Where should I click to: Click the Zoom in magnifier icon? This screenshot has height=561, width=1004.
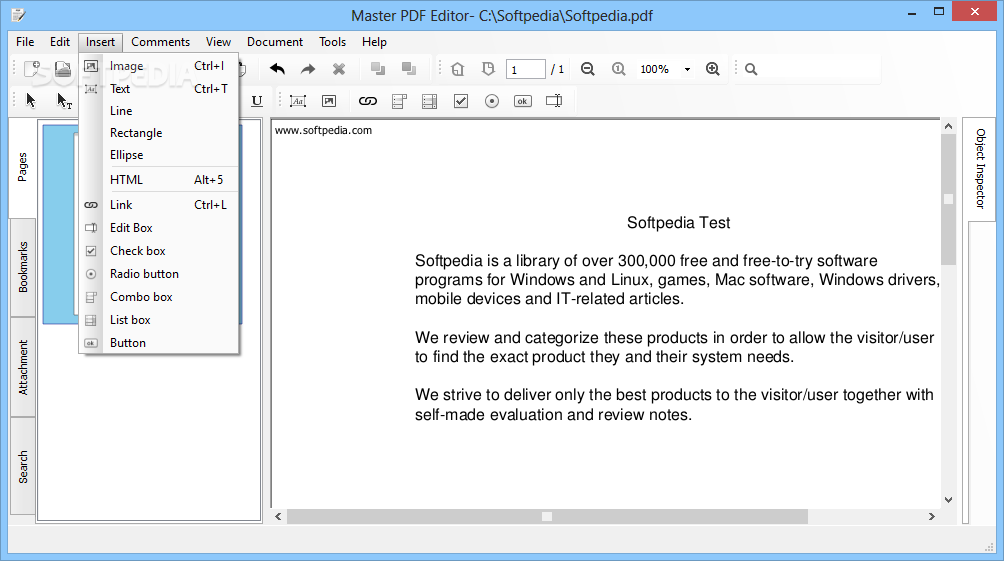coord(713,69)
